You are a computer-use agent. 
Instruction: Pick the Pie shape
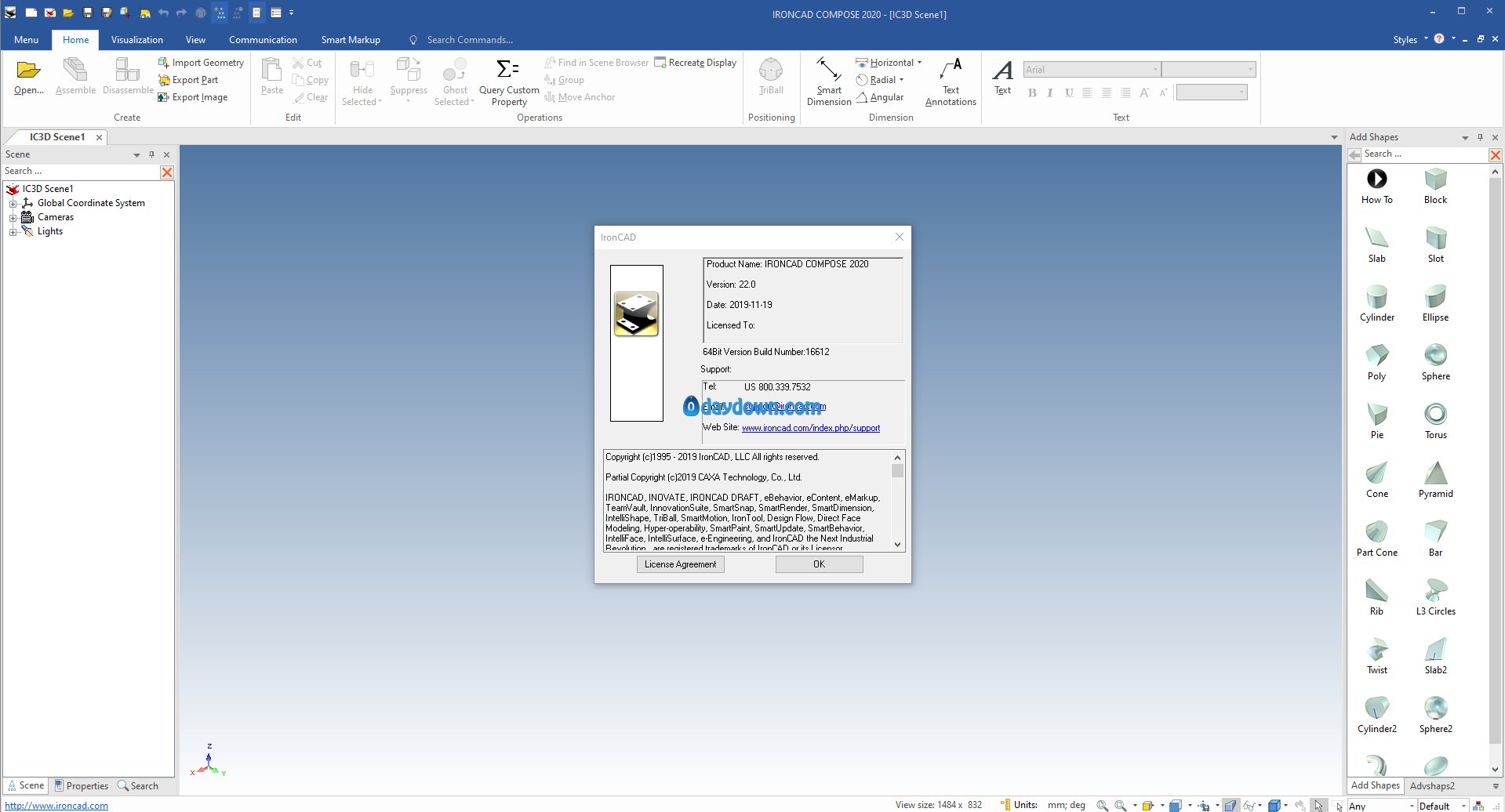pos(1377,421)
